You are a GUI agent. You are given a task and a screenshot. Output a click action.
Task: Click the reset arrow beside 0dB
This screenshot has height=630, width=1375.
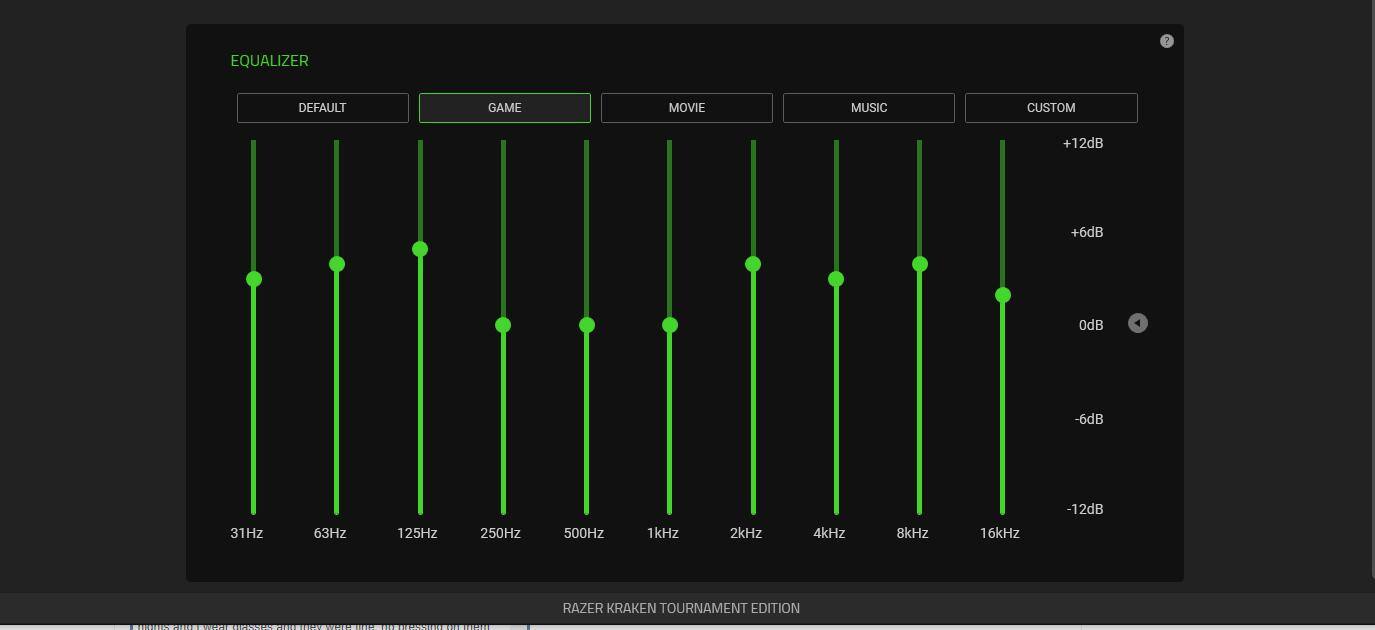point(1137,323)
